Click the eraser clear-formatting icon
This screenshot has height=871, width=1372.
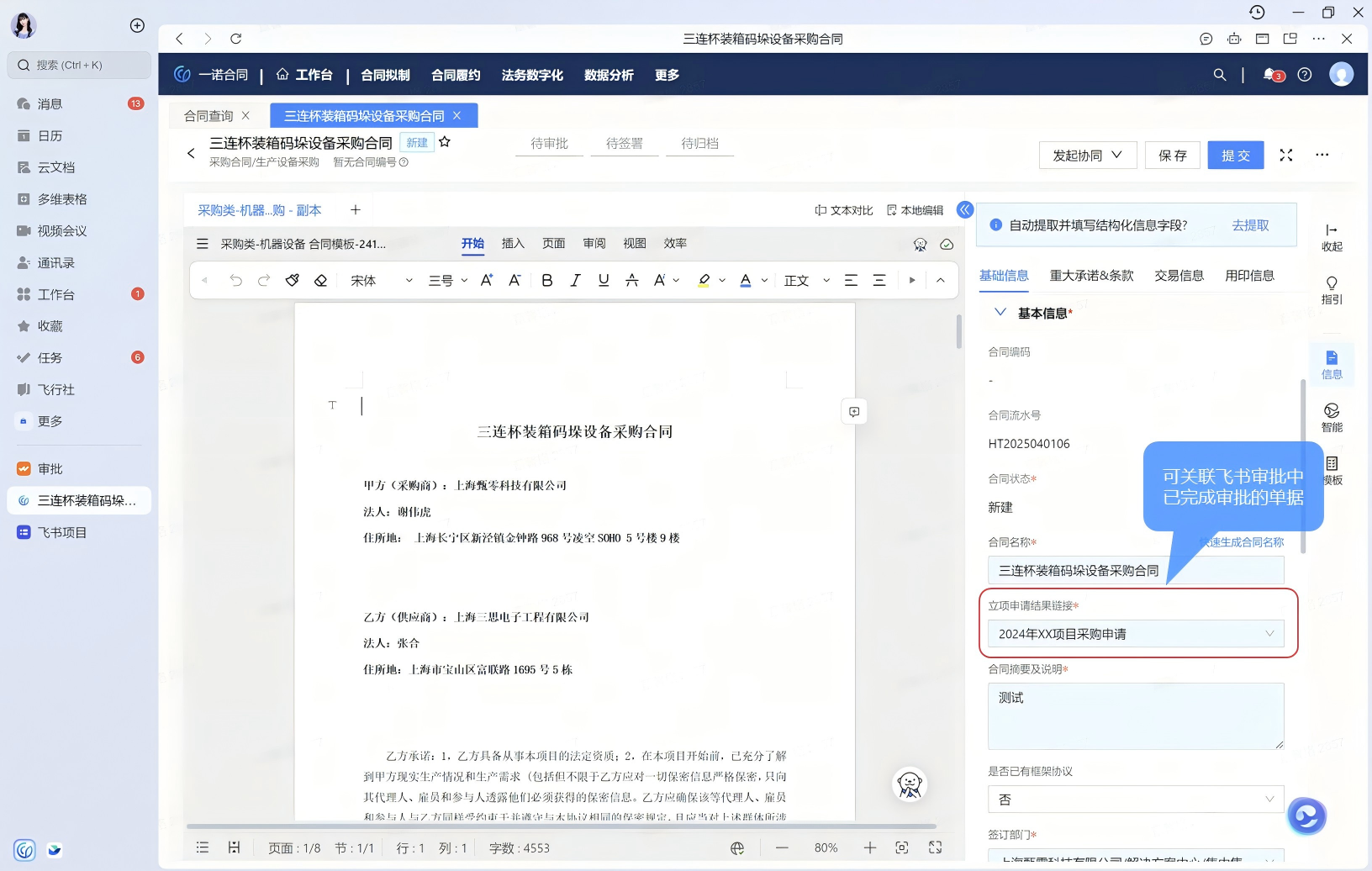(x=320, y=281)
